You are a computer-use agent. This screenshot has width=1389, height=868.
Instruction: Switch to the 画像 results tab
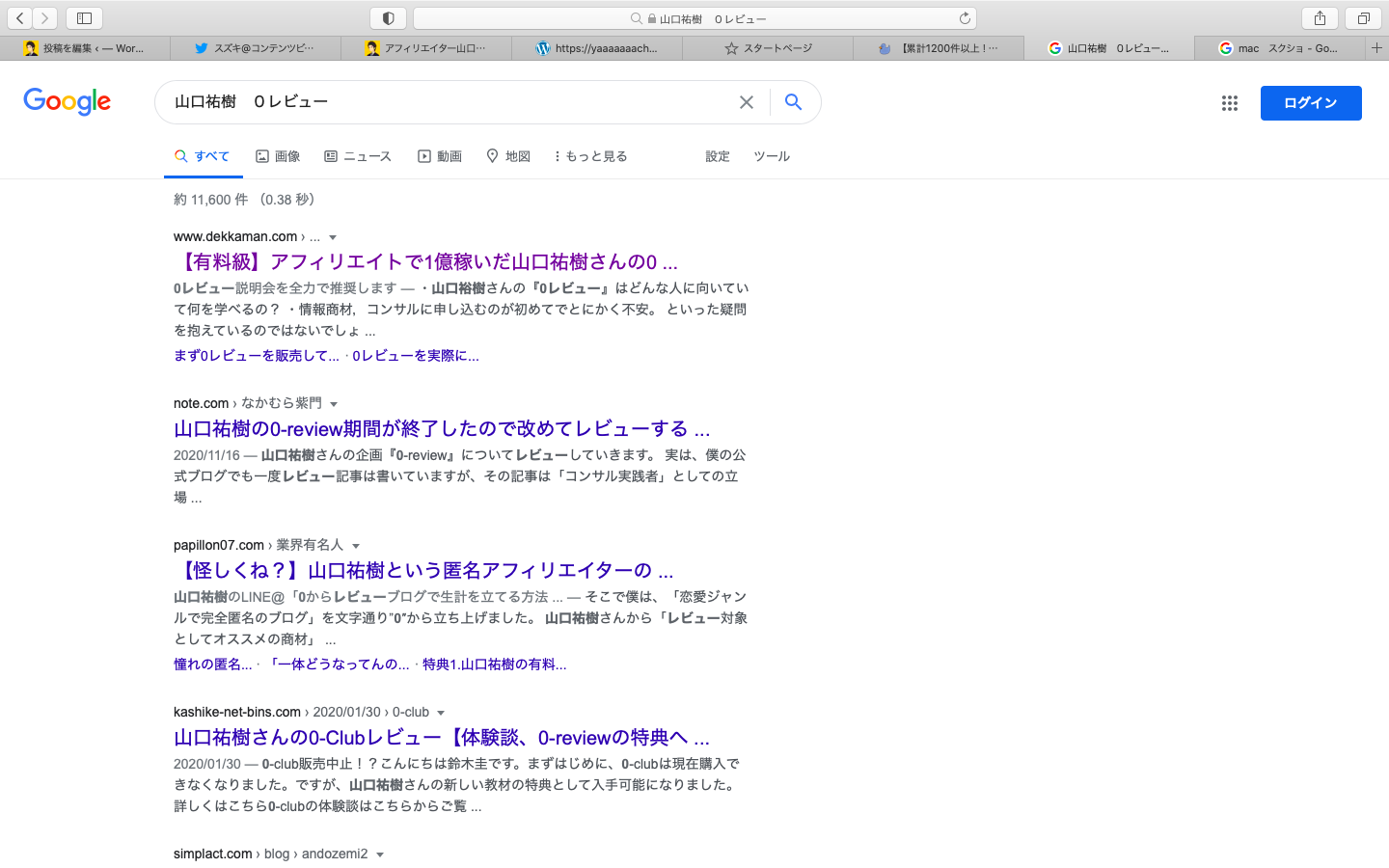click(x=278, y=156)
